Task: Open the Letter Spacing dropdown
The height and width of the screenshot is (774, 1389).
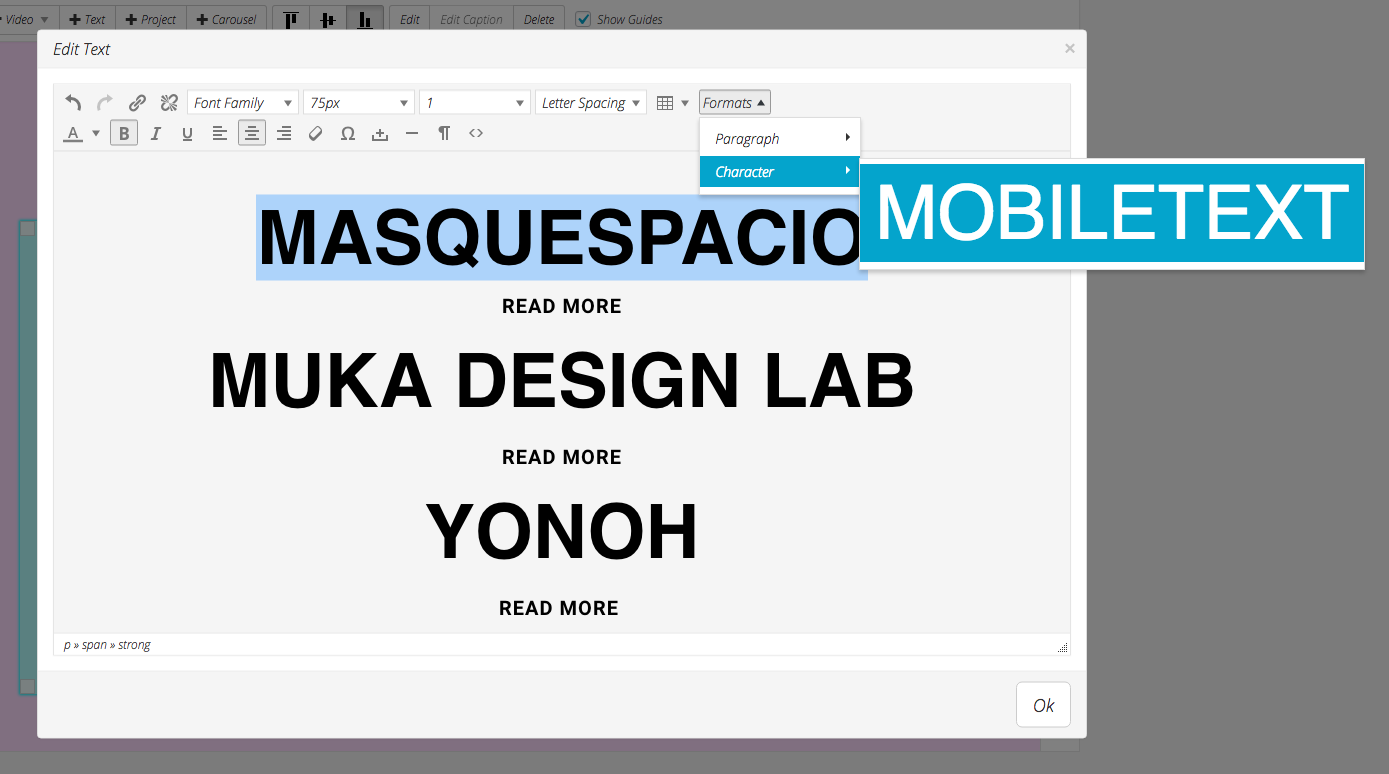Action: (589, 101)
